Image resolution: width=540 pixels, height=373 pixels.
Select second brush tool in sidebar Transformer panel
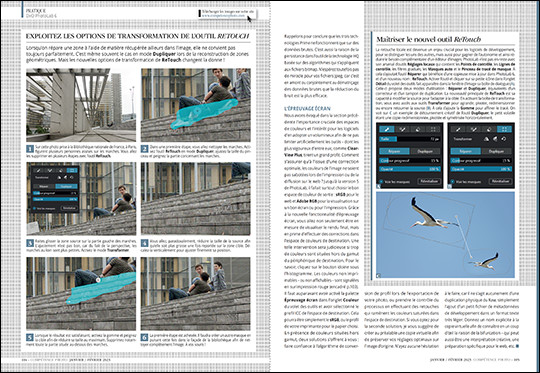click(x=474, y=129)
